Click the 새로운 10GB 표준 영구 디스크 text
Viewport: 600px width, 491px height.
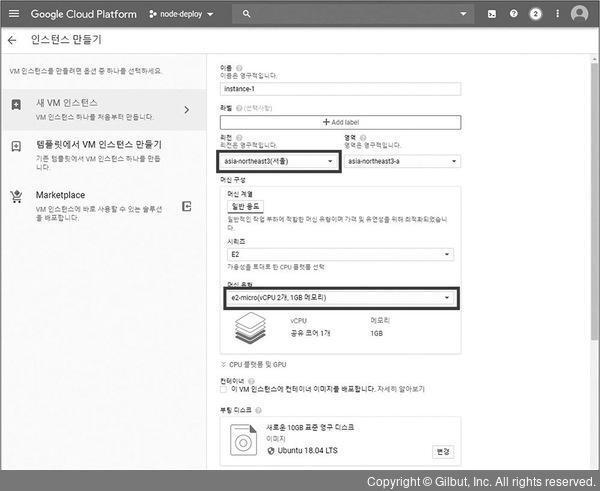(x=310, y=427)
